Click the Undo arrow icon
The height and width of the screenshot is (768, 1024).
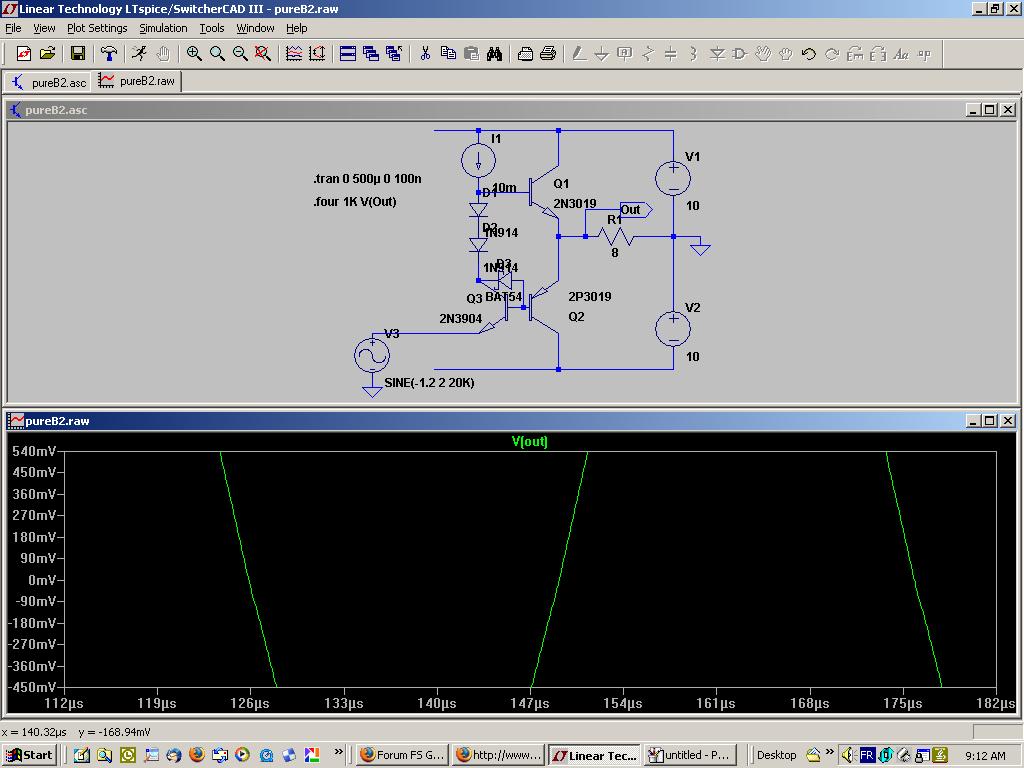coord(808,54)
